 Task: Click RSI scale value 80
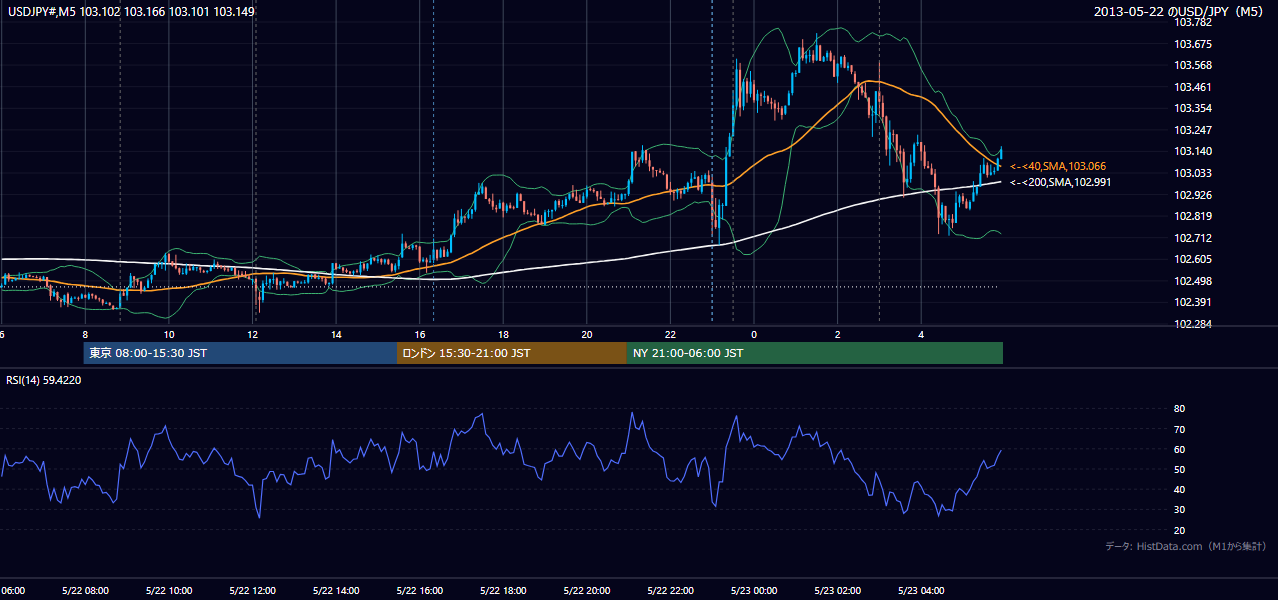point(1179,409)
